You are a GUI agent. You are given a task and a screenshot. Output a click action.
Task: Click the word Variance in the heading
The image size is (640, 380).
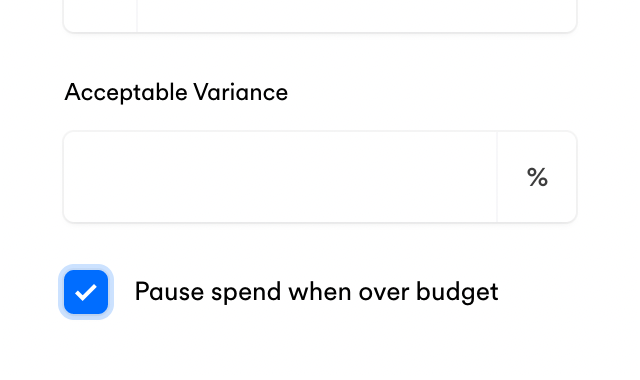coord(241,92)
